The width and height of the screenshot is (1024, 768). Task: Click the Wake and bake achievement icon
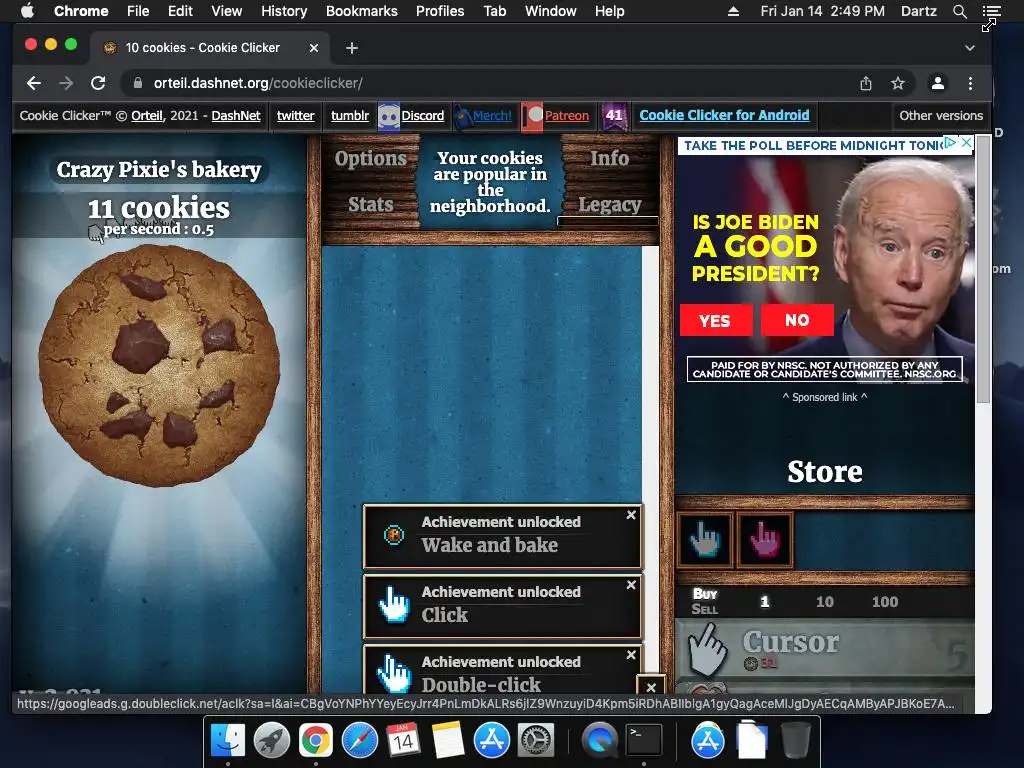[x=394, y=535]
